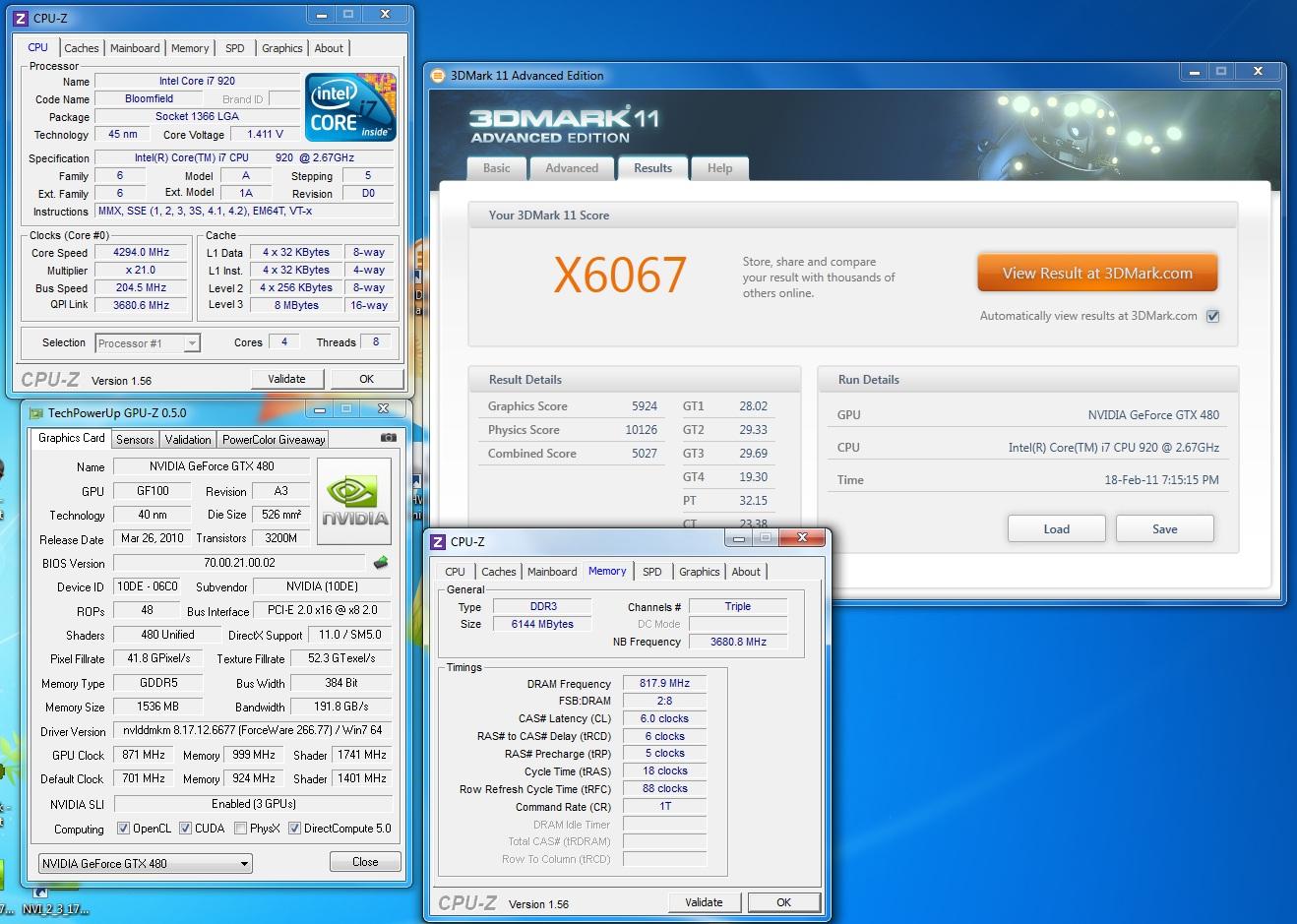Viewport: 1297px width, 924px height.
Task: Uncheck Automatically view results at 3DMark.com
Action: (1212, 316)
